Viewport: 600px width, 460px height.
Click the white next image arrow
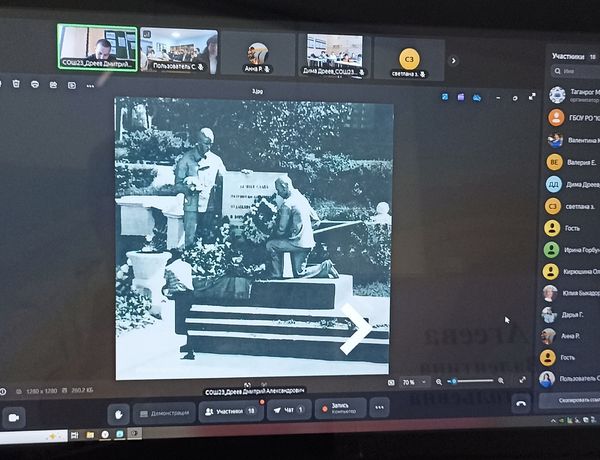coord(354,330)
